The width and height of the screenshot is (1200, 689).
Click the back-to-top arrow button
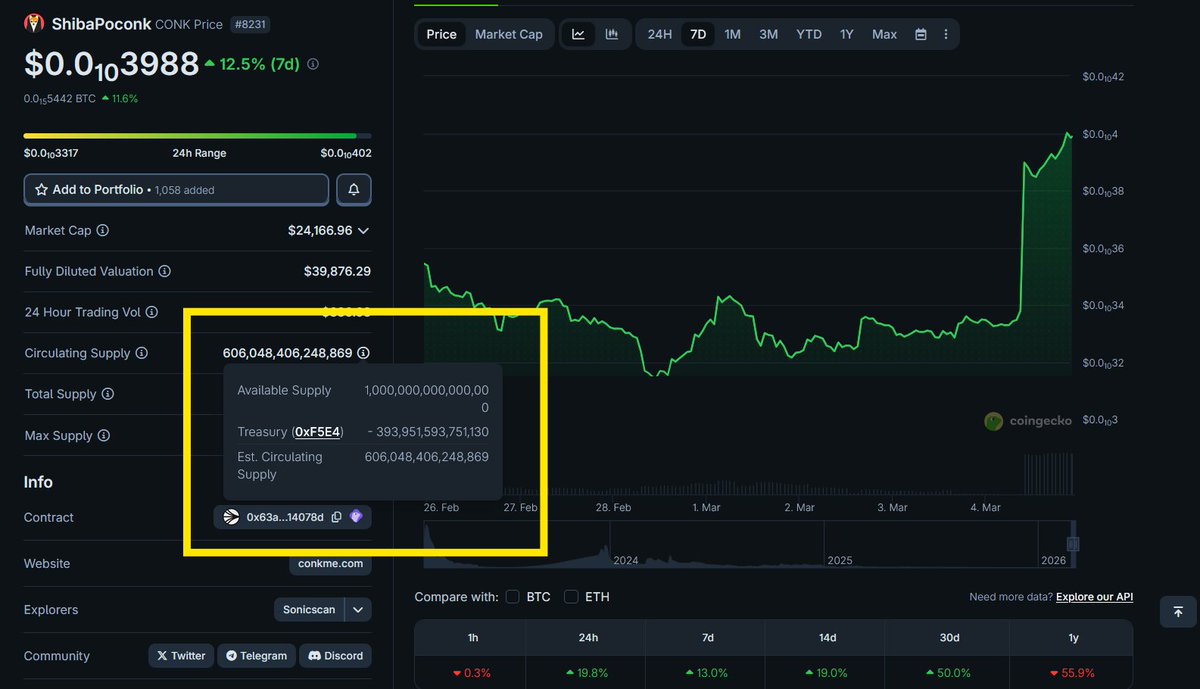coord(1178,611)
